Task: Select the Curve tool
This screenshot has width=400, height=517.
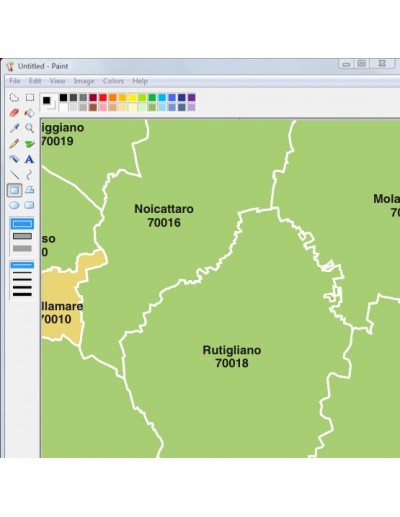Action: 29,174
